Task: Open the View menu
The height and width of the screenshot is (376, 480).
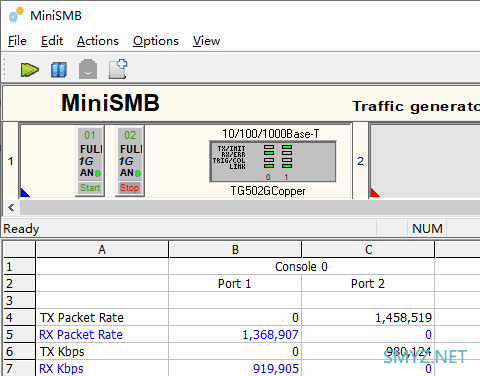Action: [206, 41]
